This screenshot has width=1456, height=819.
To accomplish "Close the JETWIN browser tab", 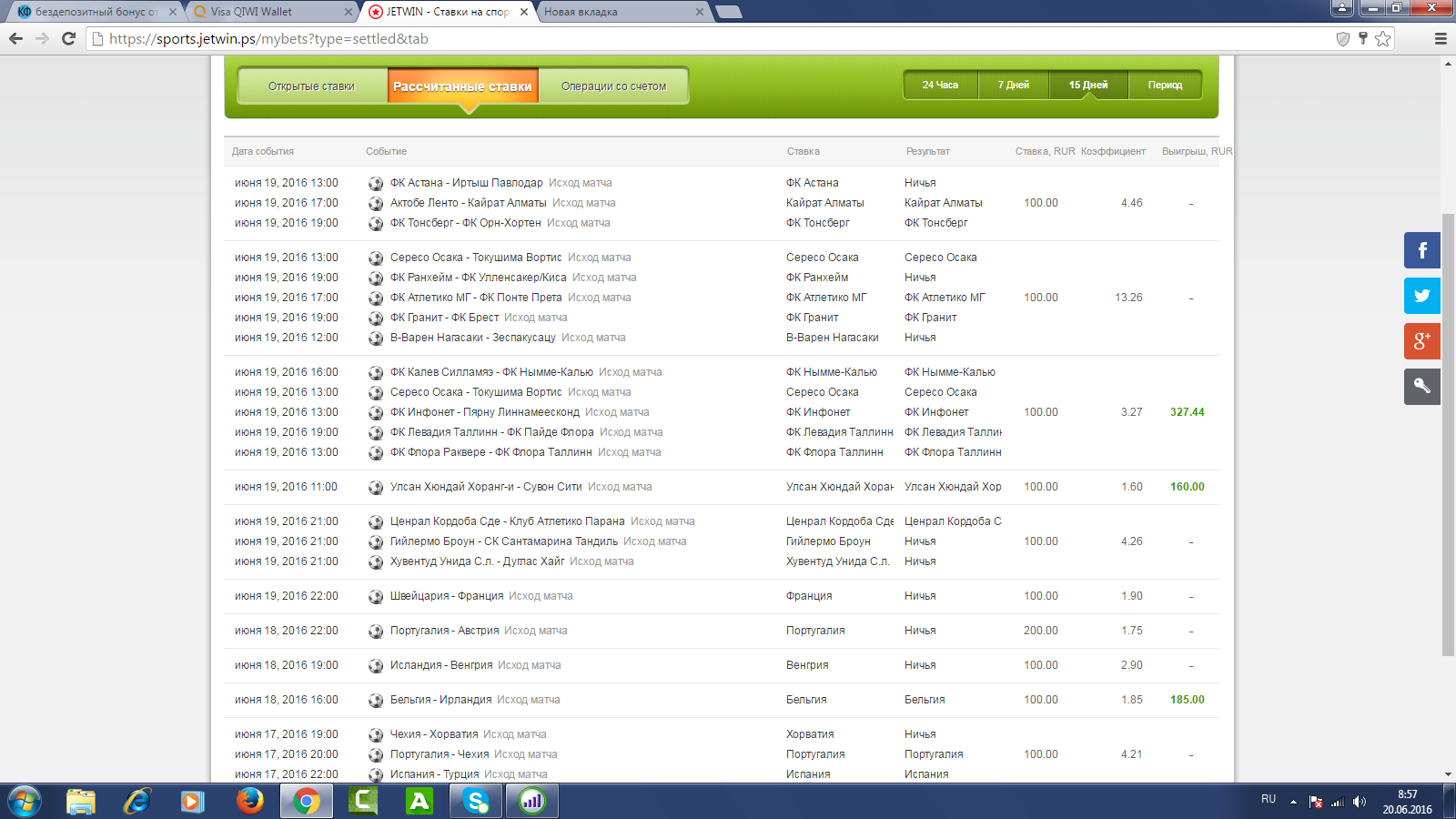I will [524, 12].
